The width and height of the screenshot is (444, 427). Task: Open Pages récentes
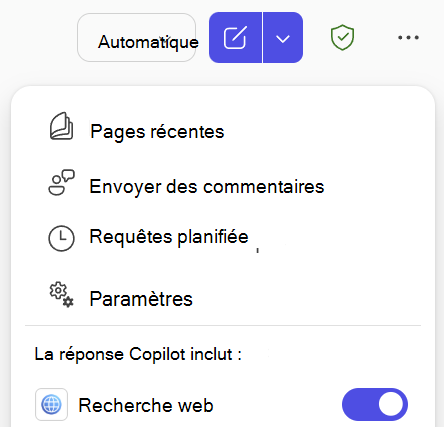pyautogui.click(x=157, y=131)
